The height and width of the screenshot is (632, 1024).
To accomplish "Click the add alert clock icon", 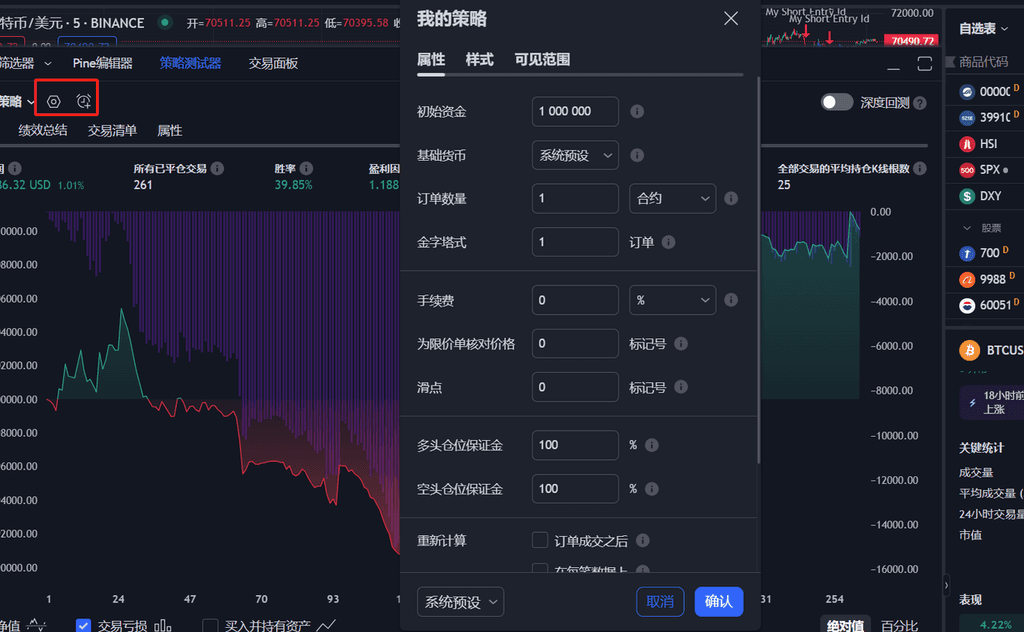I will [x=84, y=102].
